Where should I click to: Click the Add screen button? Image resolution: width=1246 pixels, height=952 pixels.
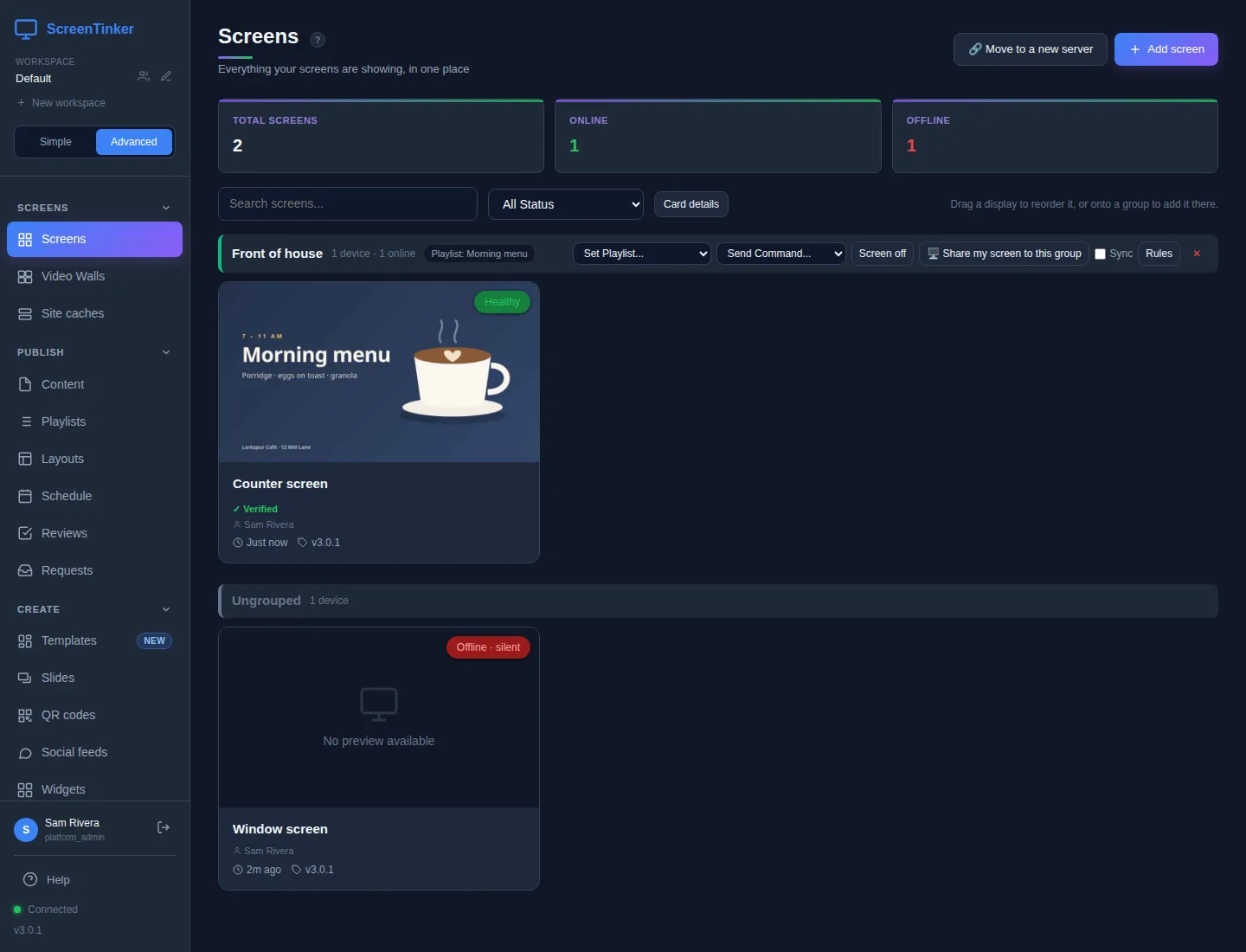coord(1166,49)
